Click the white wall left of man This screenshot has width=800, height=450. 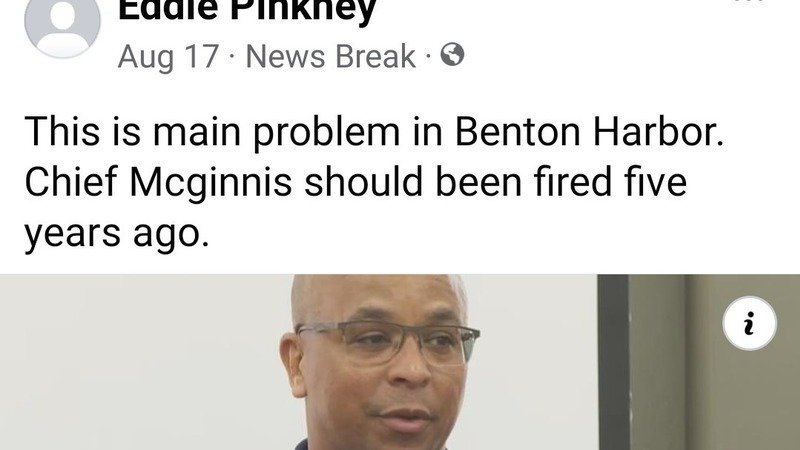click(138, 362)
